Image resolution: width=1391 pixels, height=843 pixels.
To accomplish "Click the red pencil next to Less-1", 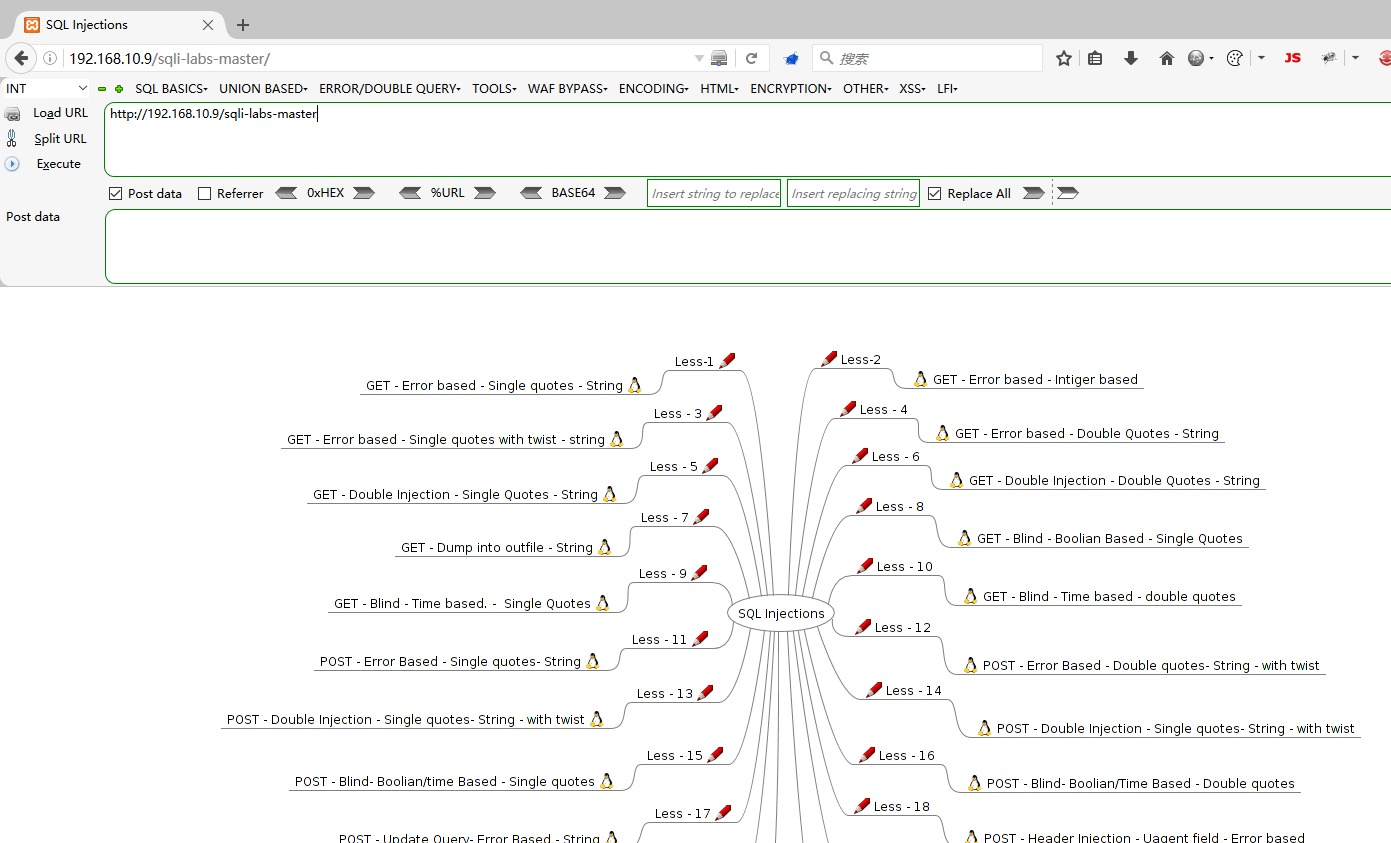I will pyautogui.click(x=727, y=361).
